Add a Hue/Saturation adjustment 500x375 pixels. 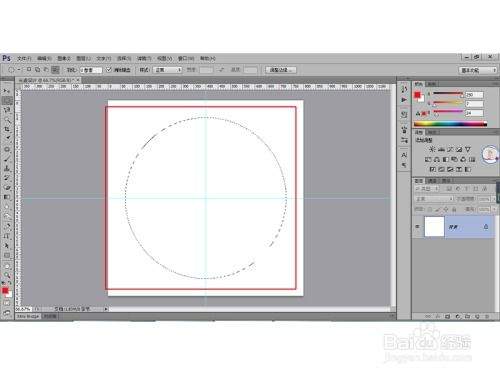point(428,159)
